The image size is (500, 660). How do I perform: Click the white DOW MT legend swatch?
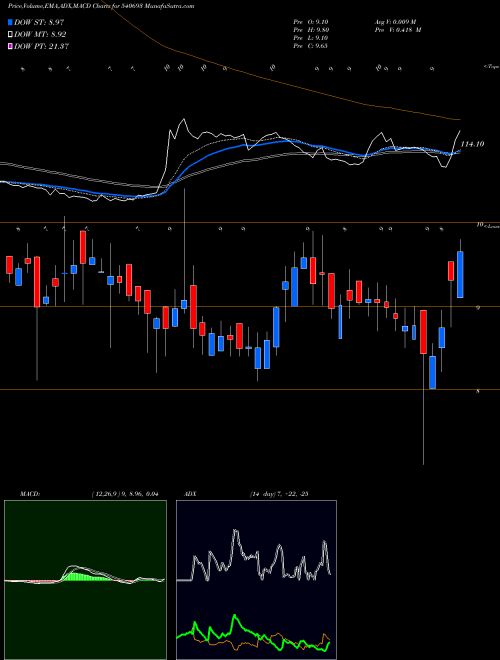(11, 35)
